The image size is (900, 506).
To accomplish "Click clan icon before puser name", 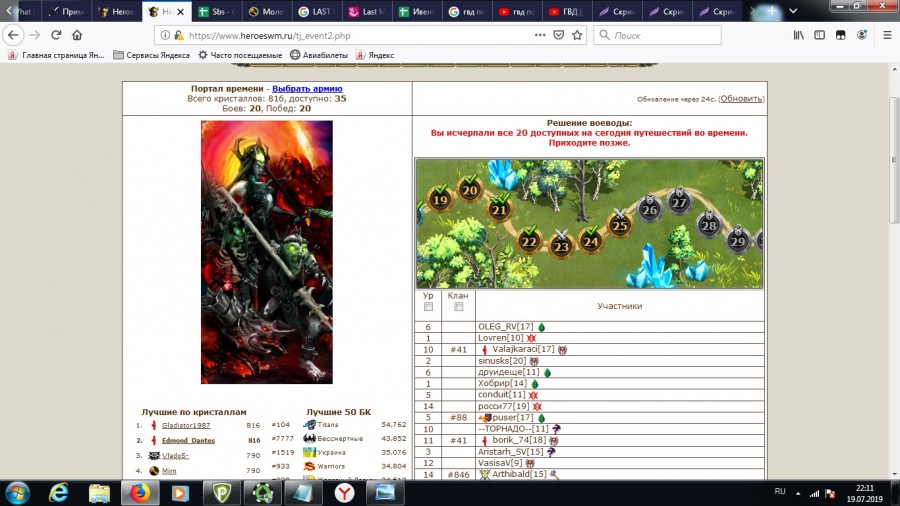I will pyautogui.click(x=485, y=418).
